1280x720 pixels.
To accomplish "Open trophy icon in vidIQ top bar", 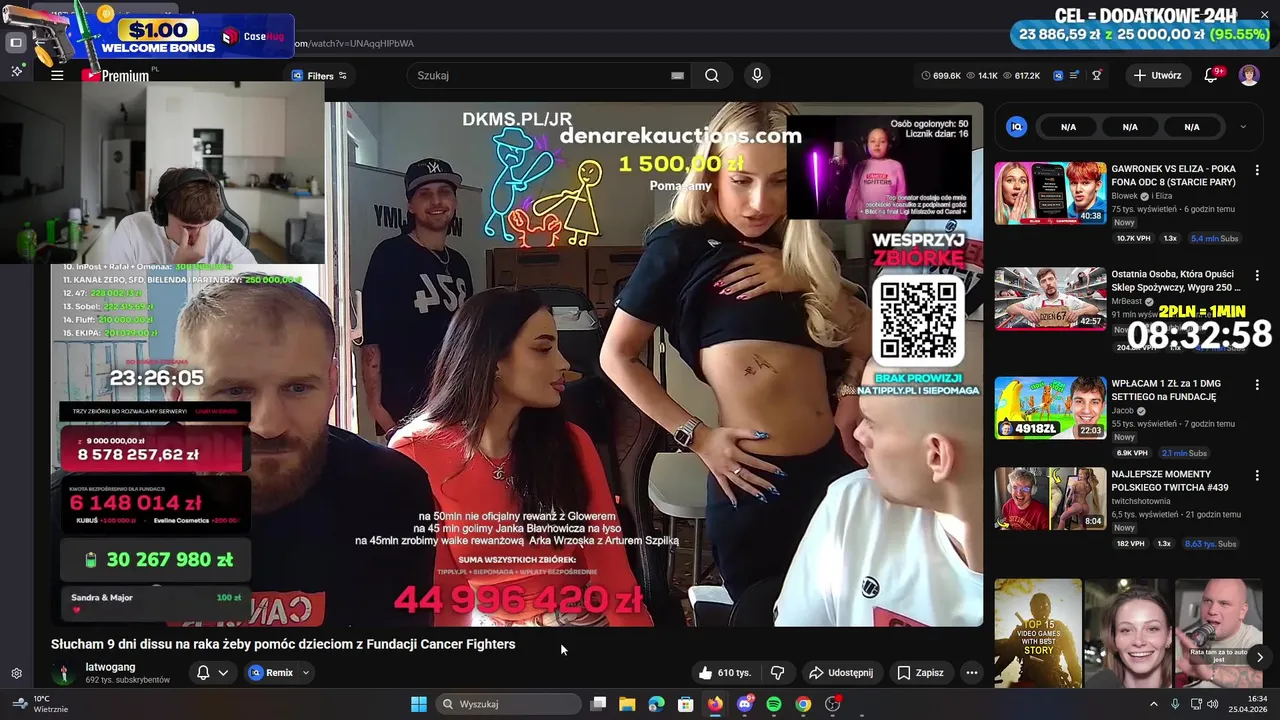I will pos(1097,76).
